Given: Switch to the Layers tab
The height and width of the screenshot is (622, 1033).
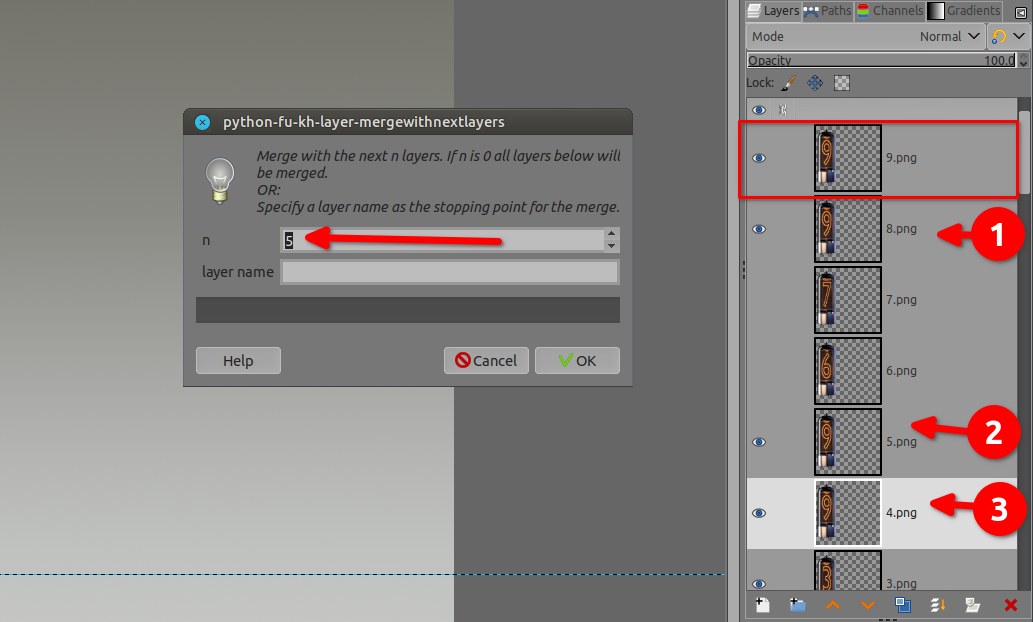Looking at the screenshot, I should coord(773,11).
